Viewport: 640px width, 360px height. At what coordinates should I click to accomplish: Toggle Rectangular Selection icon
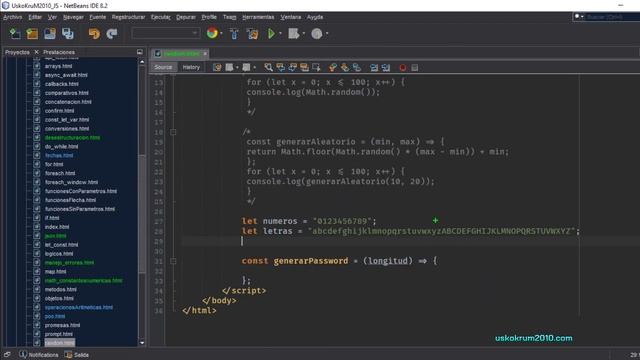pyautogui.click(x=316, y=67)
